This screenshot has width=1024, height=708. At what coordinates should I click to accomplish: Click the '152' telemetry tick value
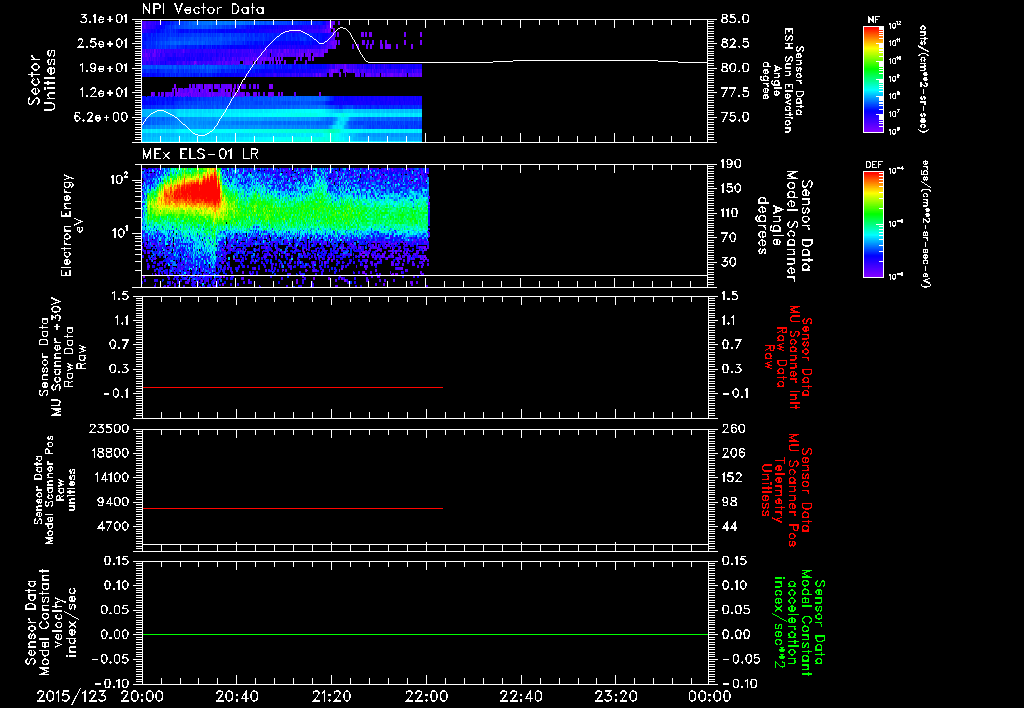coord(731,477)
